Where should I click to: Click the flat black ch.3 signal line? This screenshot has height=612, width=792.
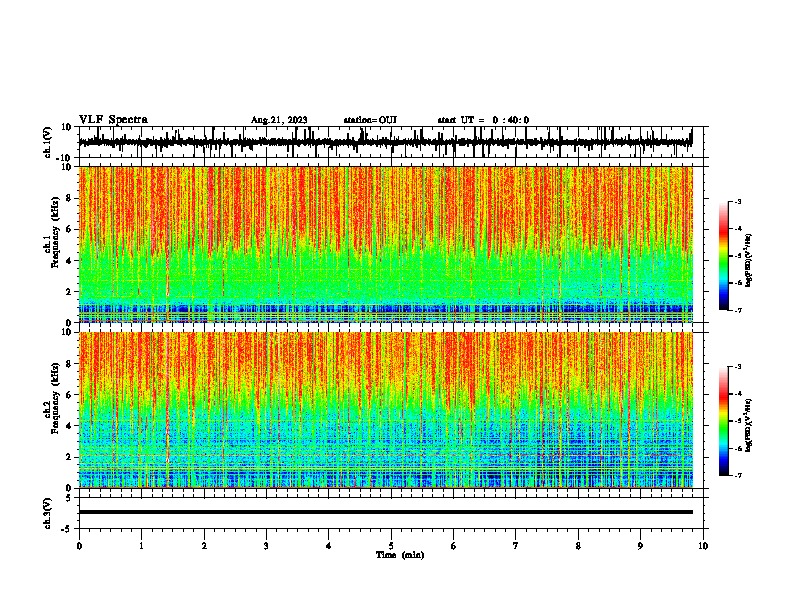pos(385,512)
